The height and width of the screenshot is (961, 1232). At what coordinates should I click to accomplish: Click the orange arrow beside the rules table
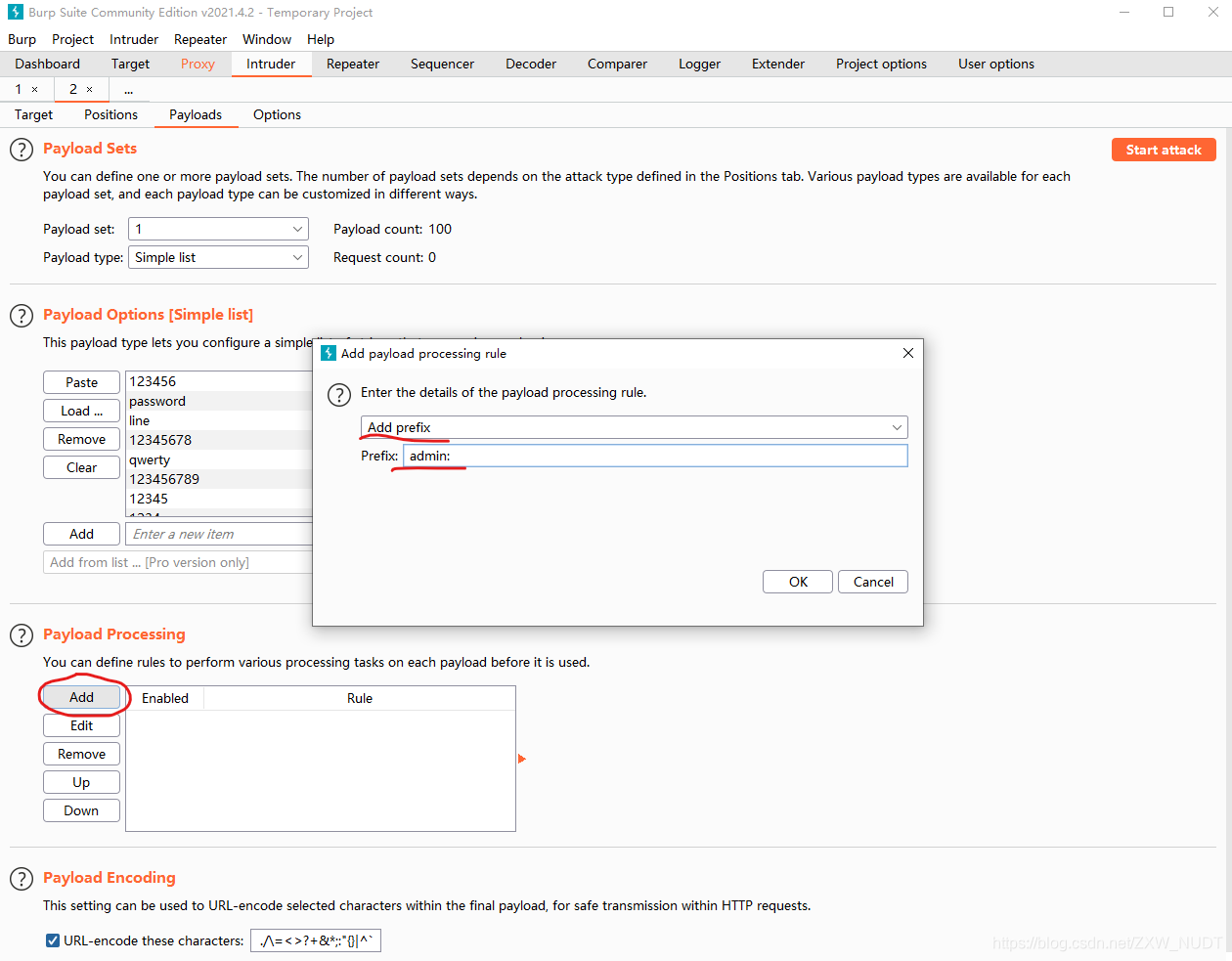click(x=522, y=758)
